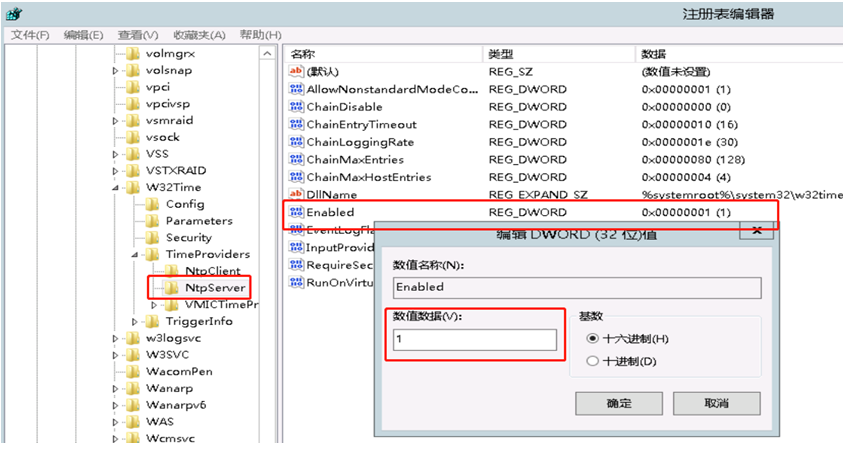This screenshot has width=843, height=453.
Task: Click the Registry Editor app icon
Action: [14, 14]
